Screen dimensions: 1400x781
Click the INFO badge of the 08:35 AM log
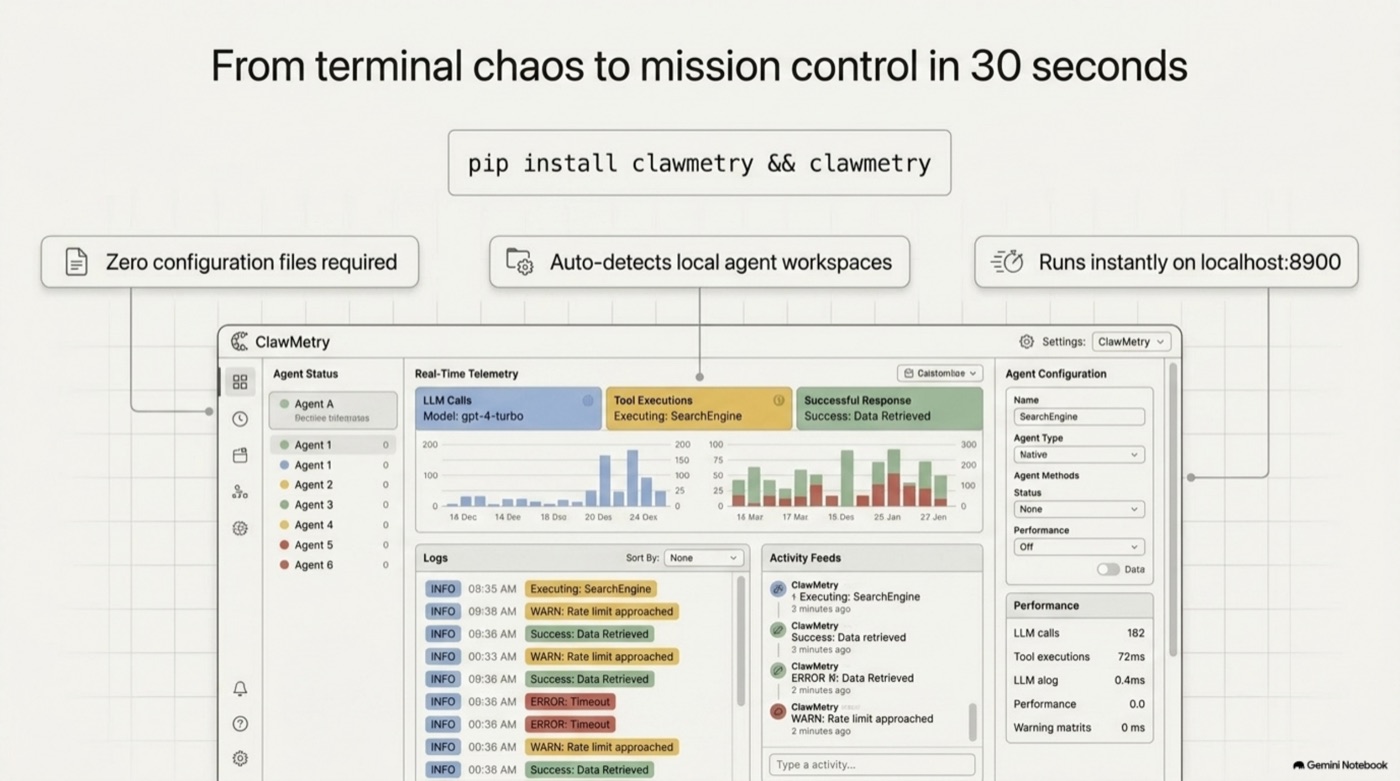click(443, 589)
